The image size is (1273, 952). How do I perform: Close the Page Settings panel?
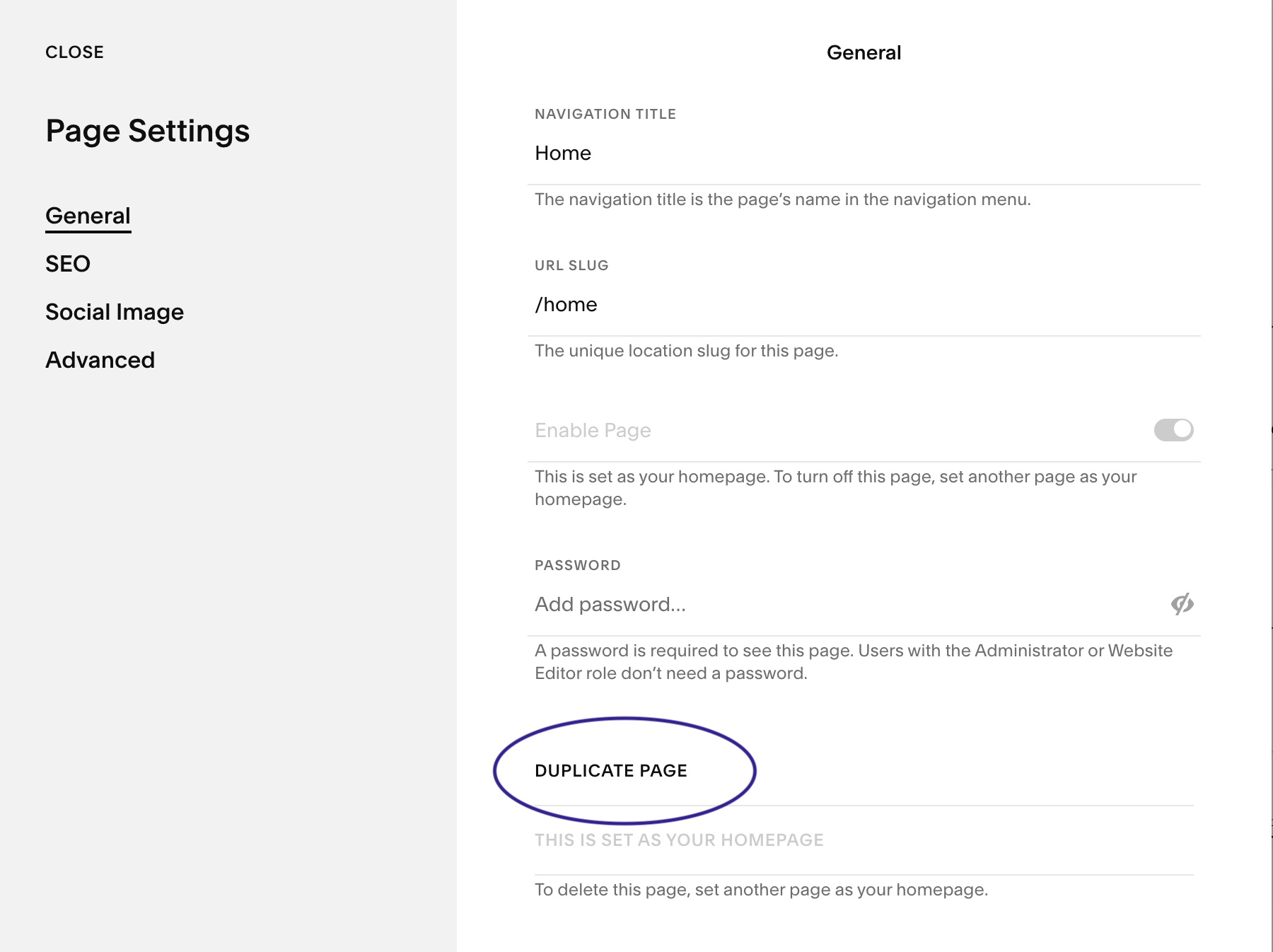pos(74,52)
